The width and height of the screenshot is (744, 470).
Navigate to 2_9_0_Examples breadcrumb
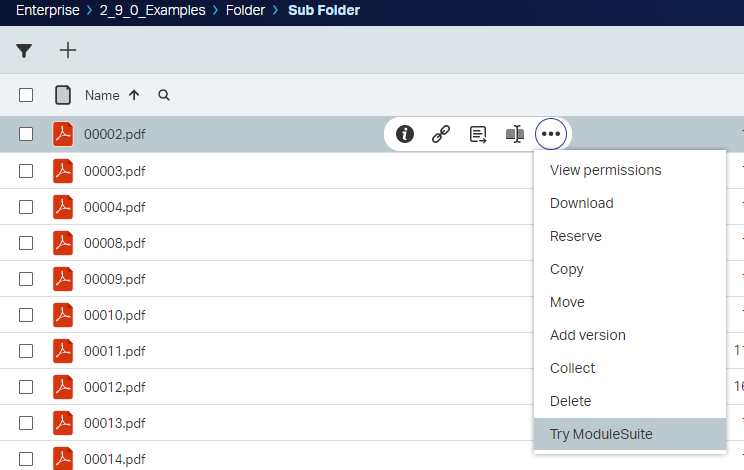152,11
